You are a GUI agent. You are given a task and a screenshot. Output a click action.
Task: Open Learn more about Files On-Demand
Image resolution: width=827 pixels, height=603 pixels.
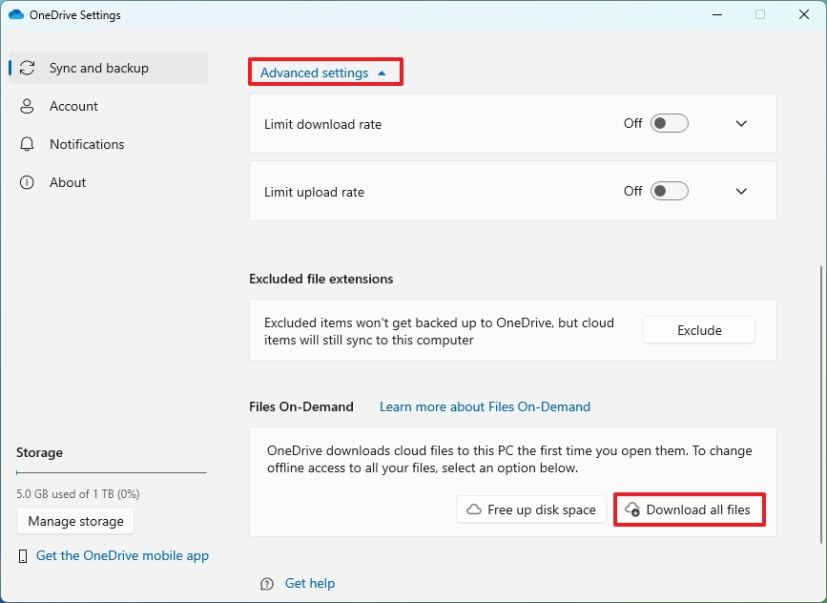pyautogui.click(x=484, y=406)
